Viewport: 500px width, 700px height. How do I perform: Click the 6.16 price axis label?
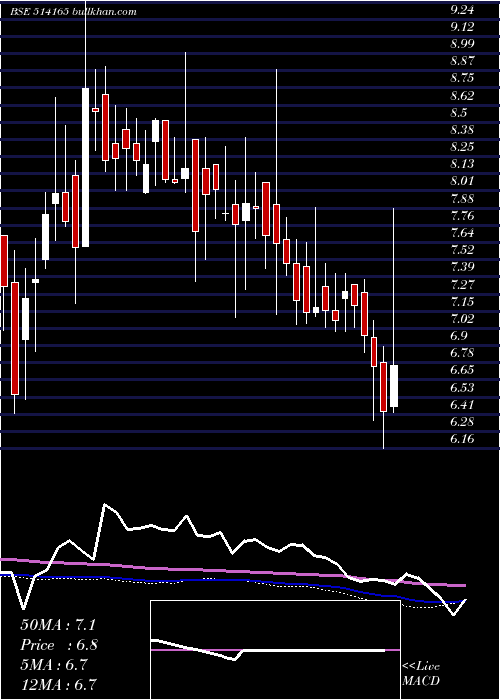461,439
